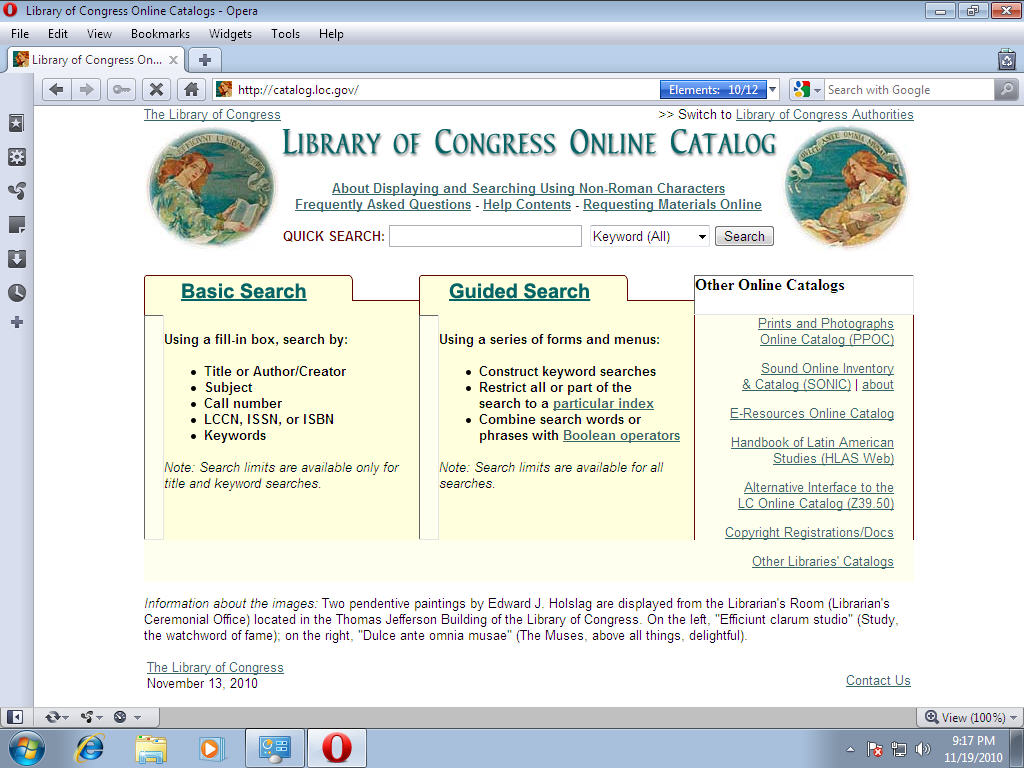Click the volume speaker tray icon
The height and width of the screenshot is (768, 1024).
click(x=923, y=749)
